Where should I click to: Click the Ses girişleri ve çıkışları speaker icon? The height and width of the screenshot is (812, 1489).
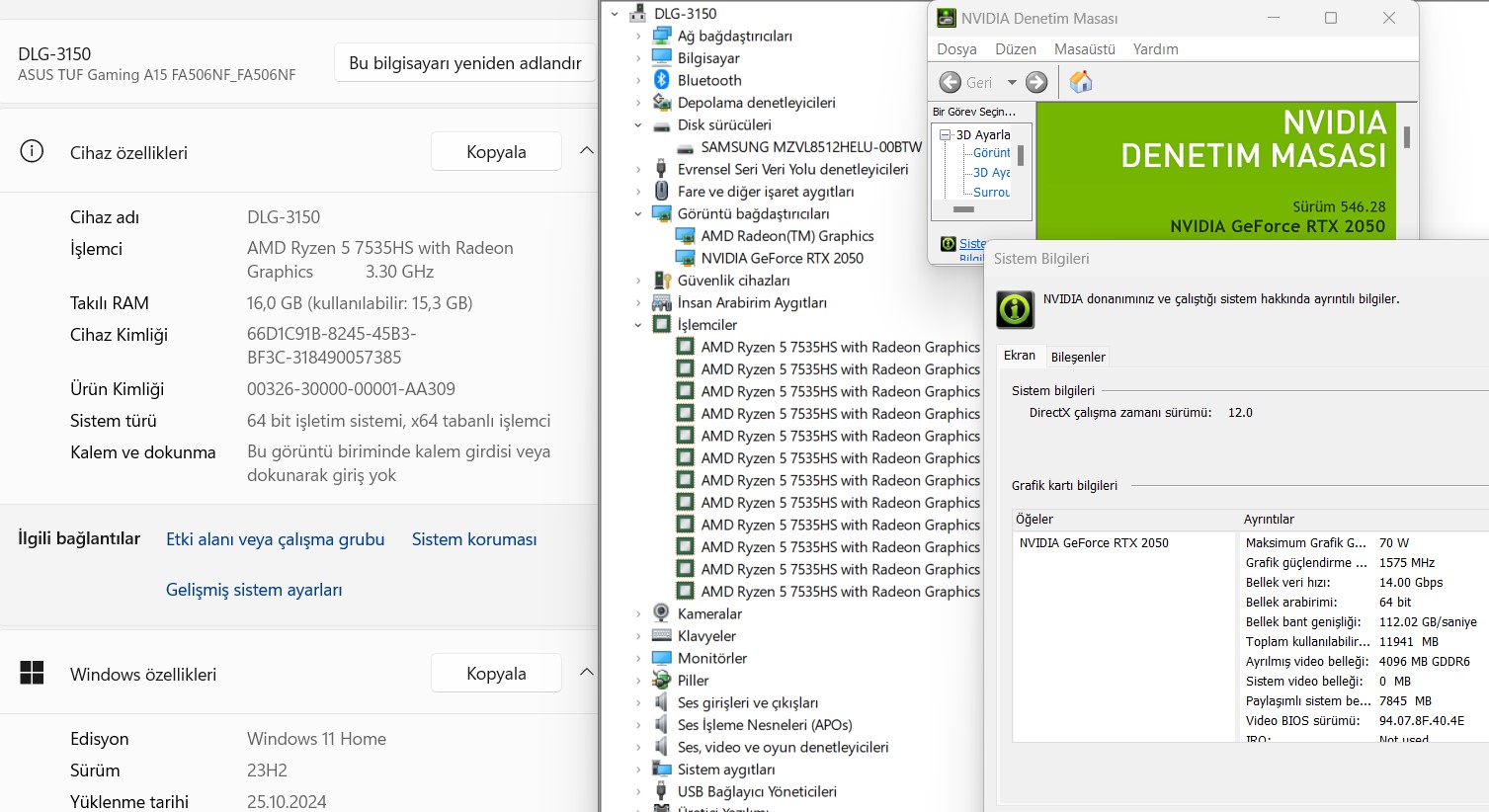(x=662, y=702)
